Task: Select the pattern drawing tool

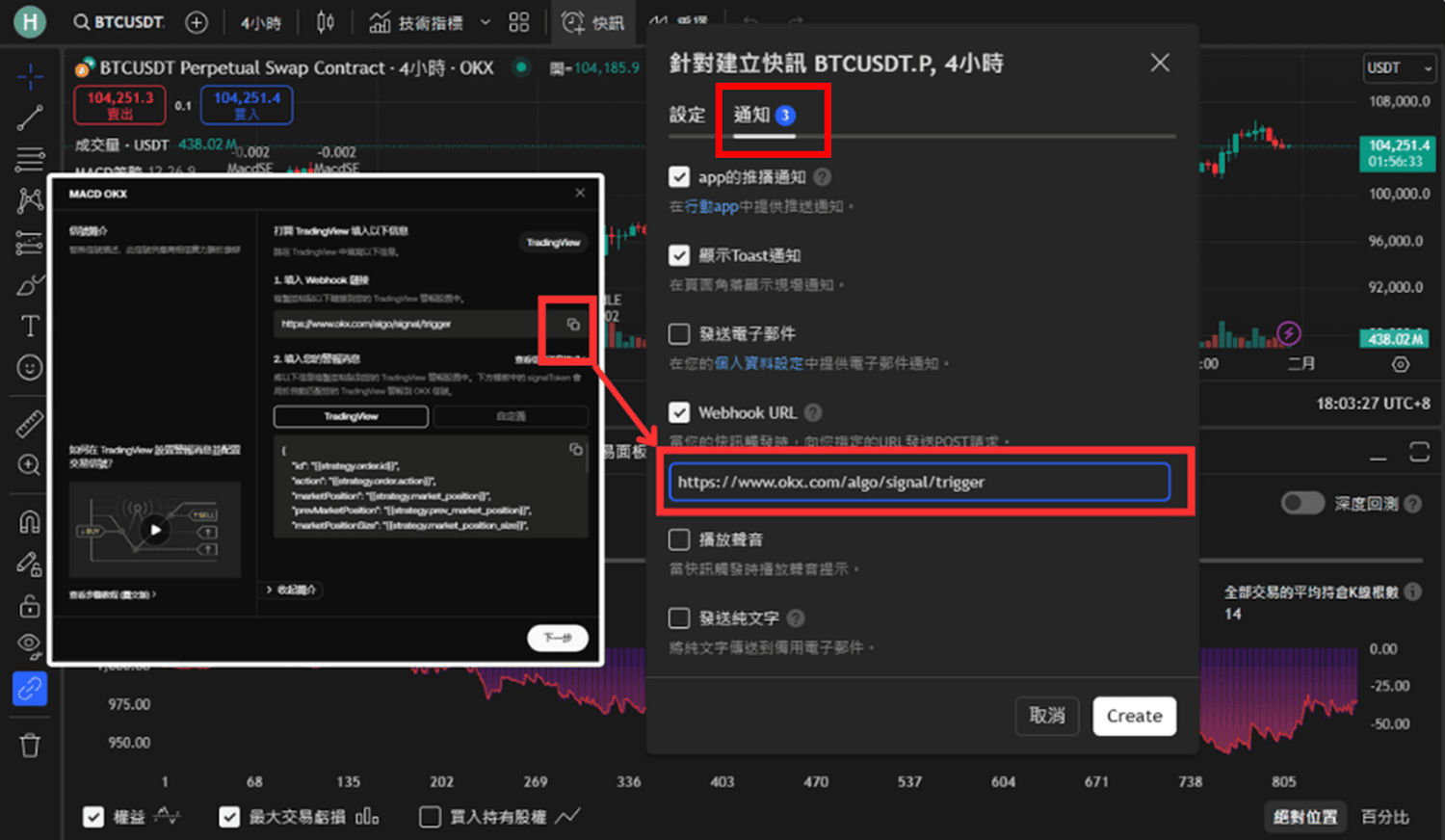Action: [30, 200]
